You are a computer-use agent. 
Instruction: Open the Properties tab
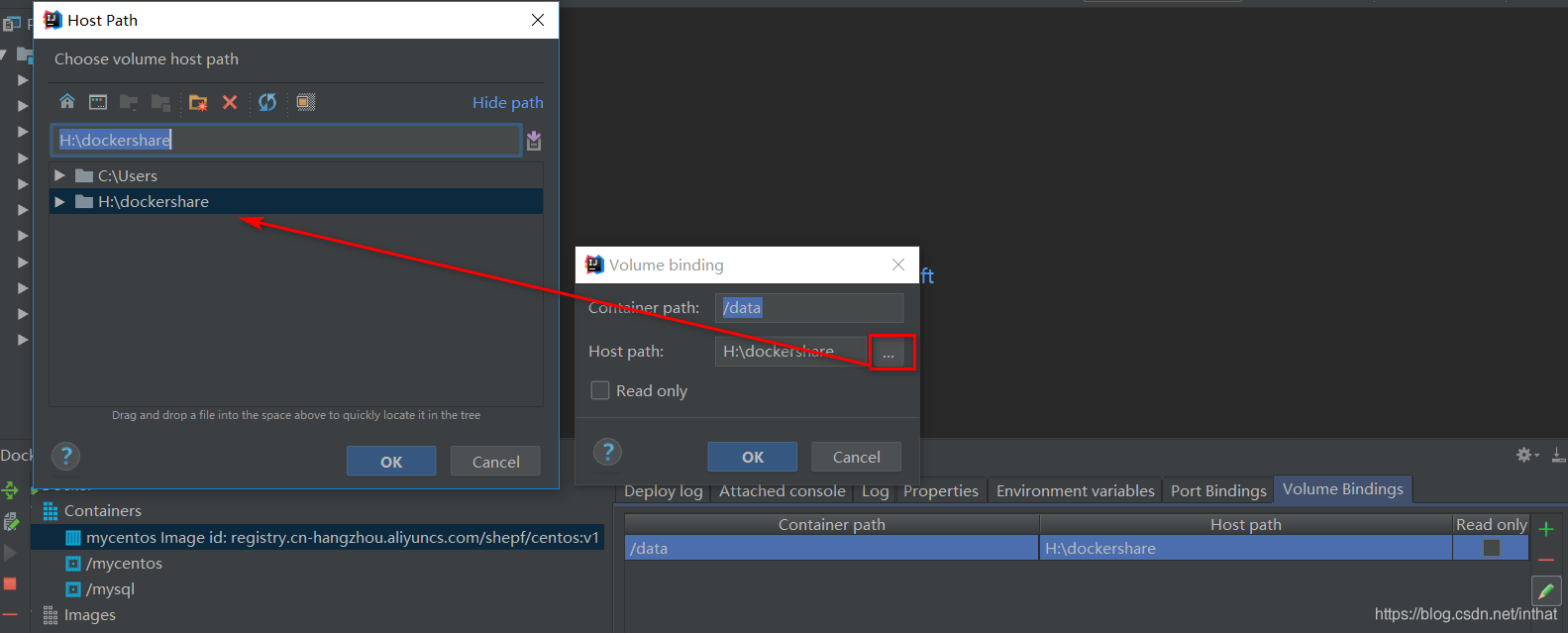pos(940,490)
